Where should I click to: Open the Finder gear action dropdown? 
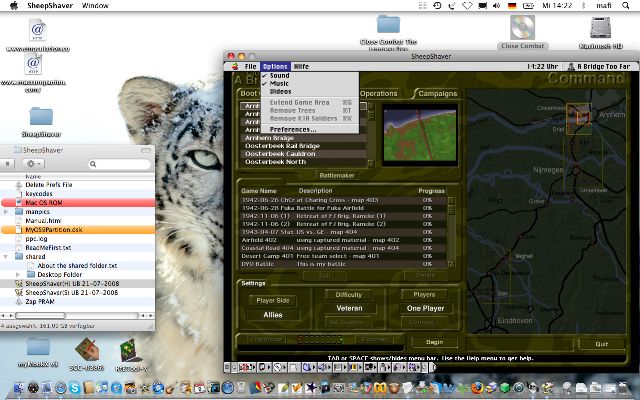coord(34,164)
